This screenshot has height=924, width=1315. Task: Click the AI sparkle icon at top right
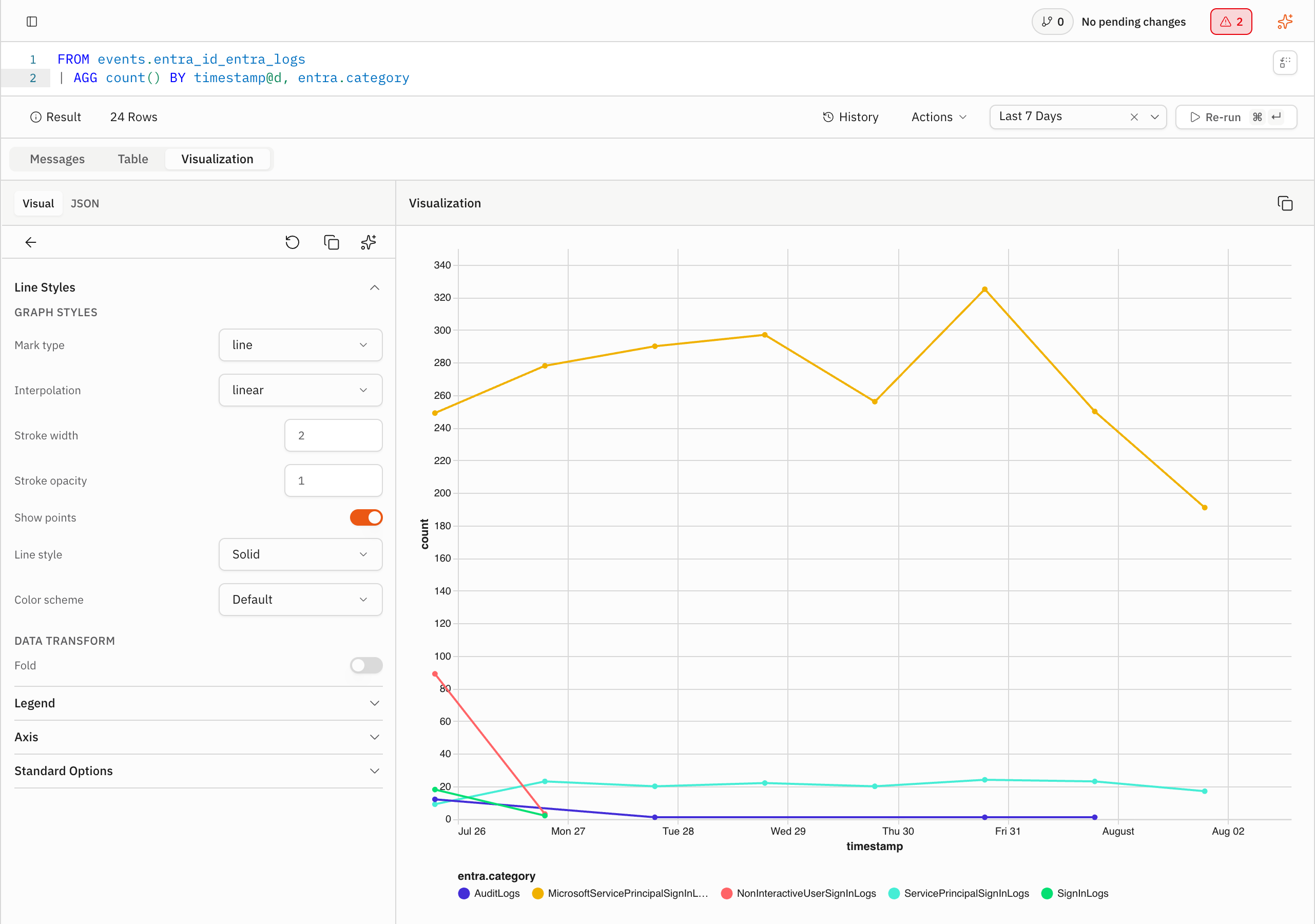[1285, 22]
